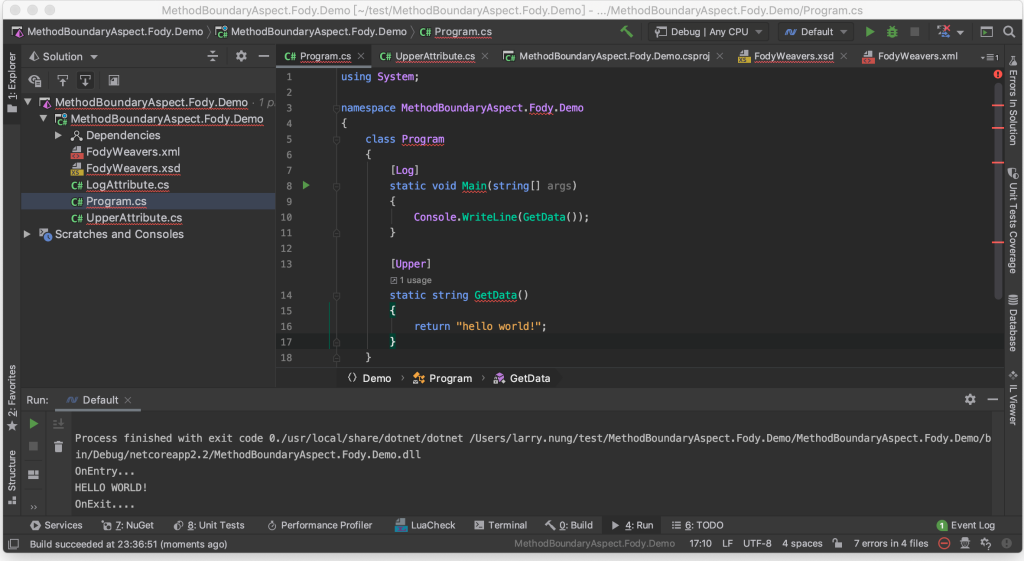Click the run gutter icon at Main
Screen dimensions: 1024x561
(306, 185)
